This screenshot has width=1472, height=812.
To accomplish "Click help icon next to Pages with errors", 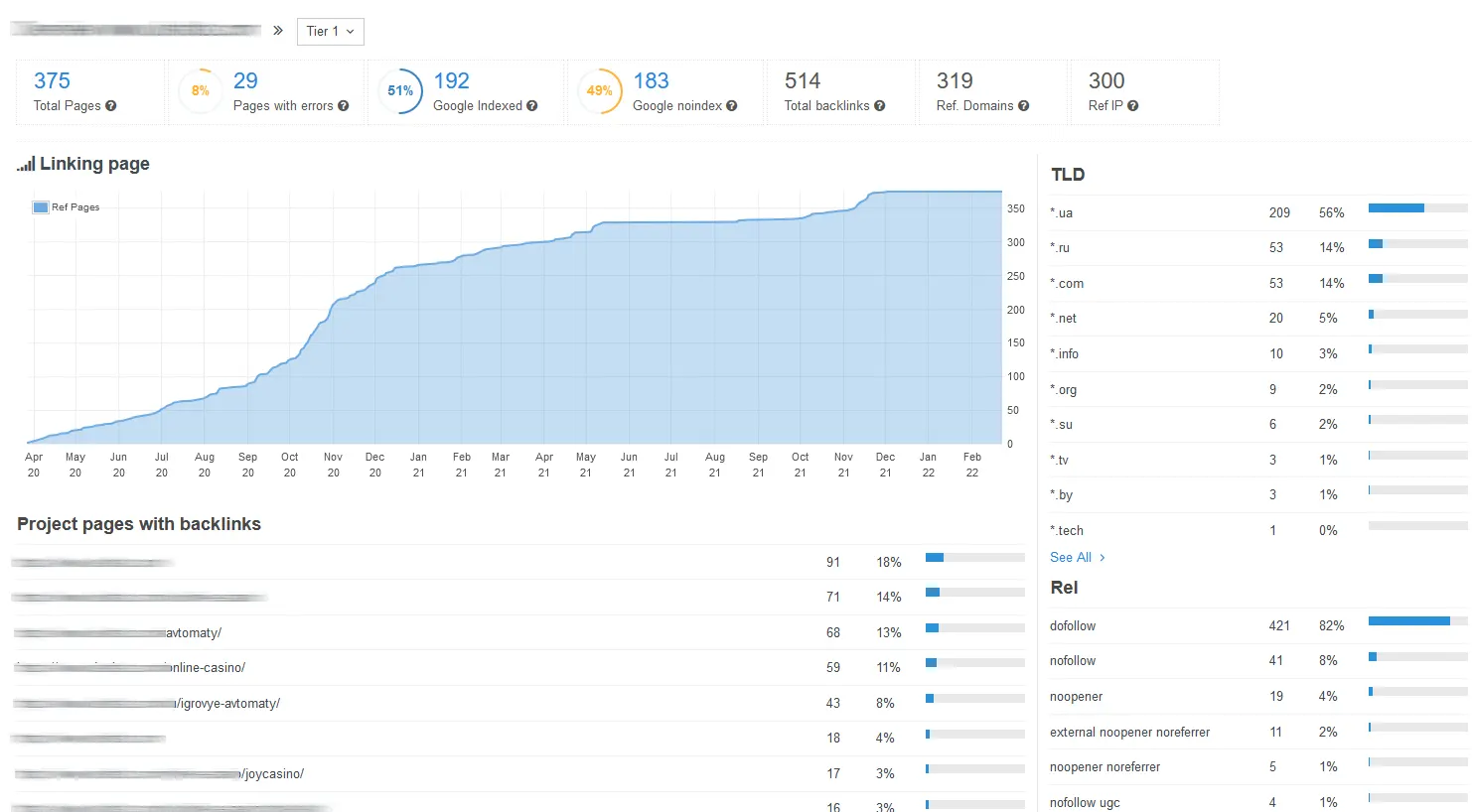I will click(x=344, y=106).
